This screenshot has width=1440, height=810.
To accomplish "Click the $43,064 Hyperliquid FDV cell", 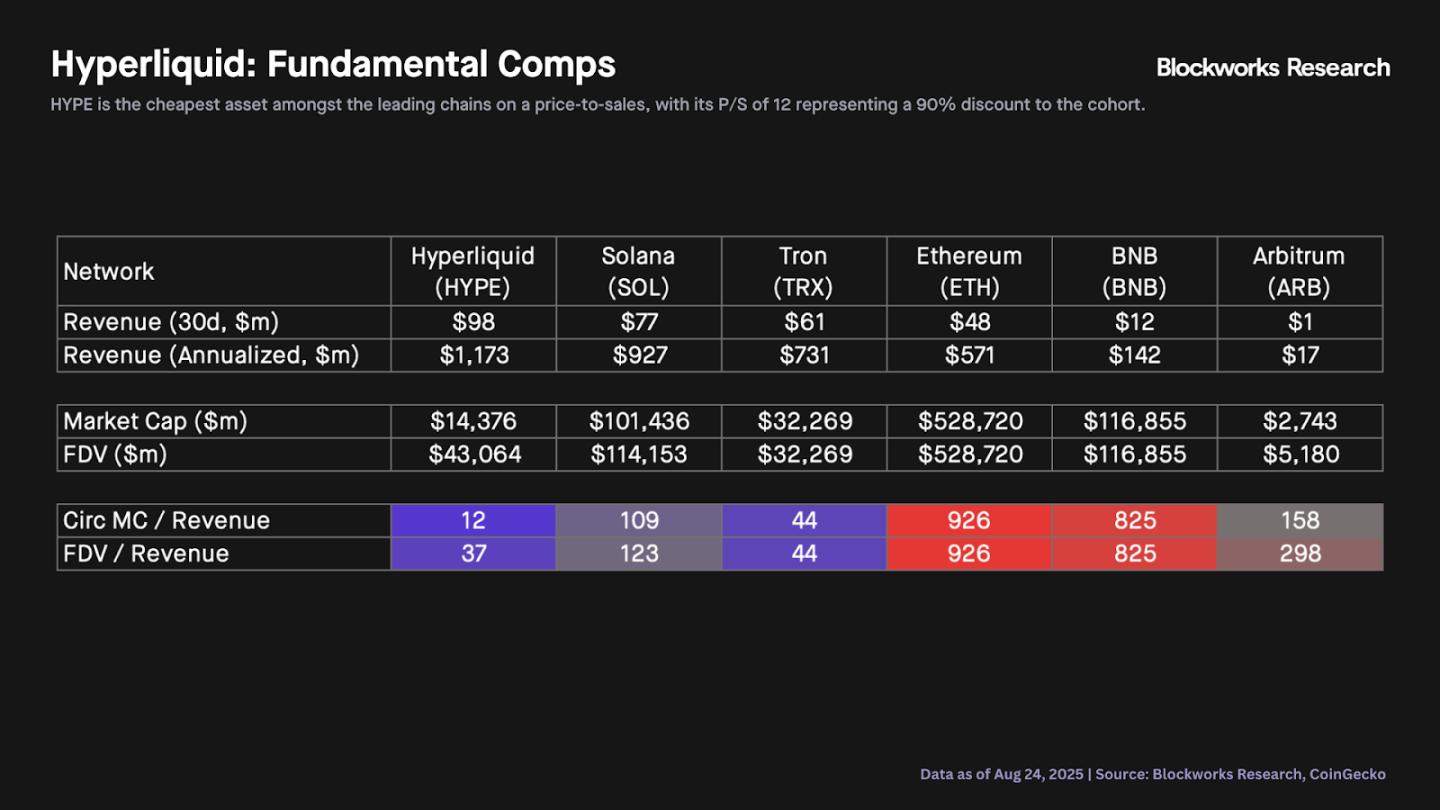I will 473,455.
